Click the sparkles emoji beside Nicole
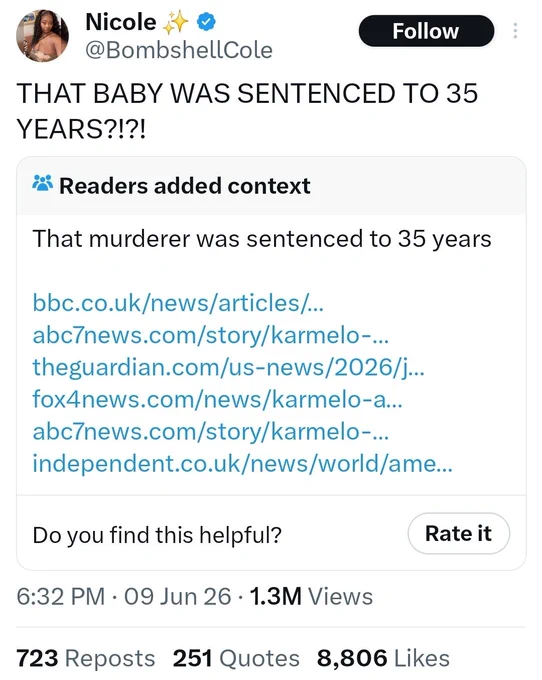542x680 pixels. point(176,23)
